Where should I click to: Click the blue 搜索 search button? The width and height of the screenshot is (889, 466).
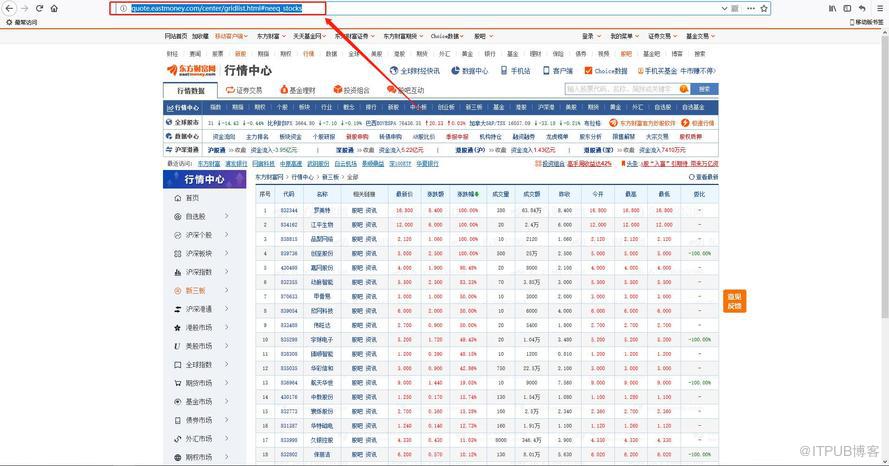pos(705,89)
